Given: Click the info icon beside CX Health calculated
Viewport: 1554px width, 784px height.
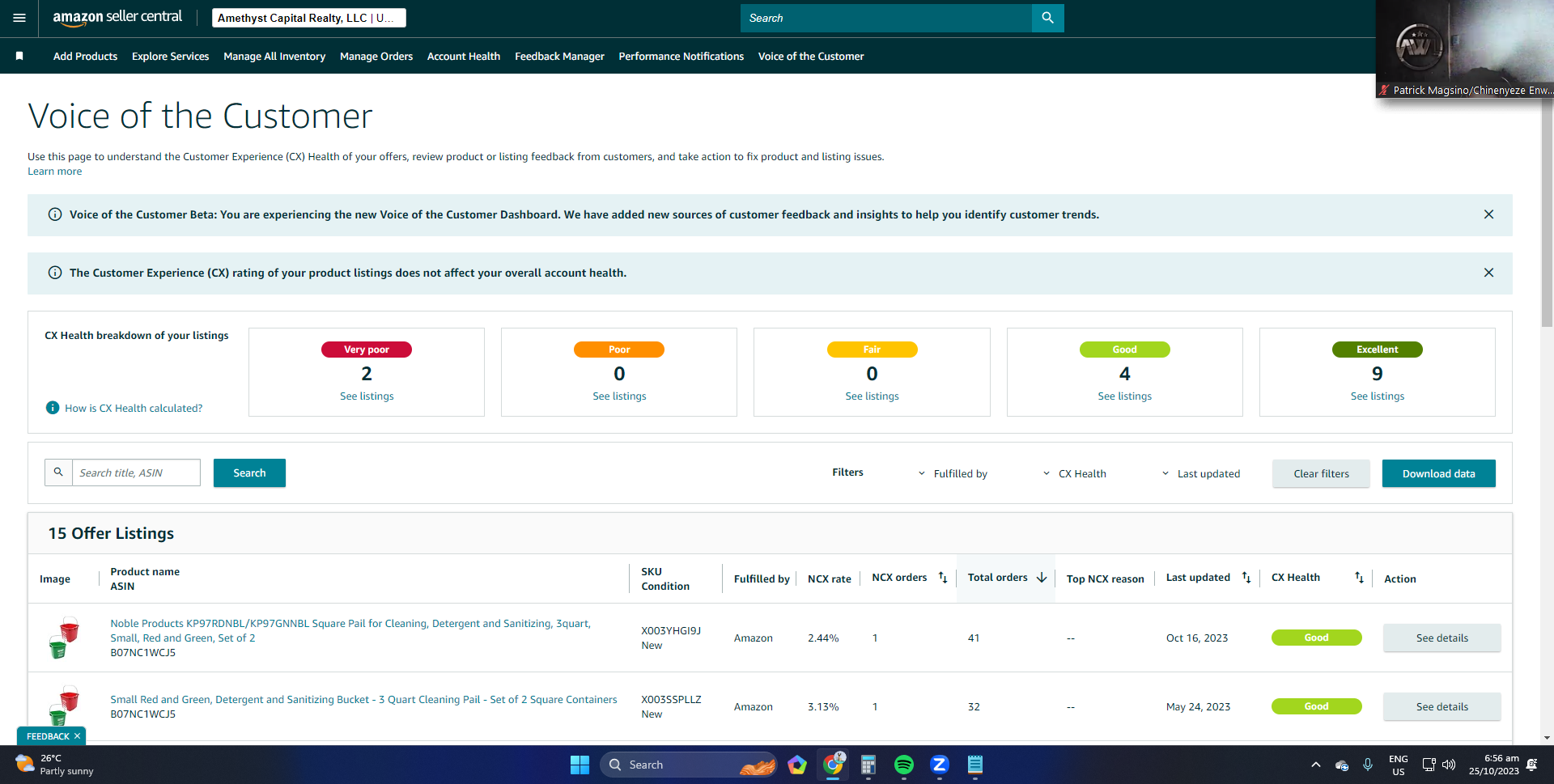Looking at the screenshot, I should (53, 408).
